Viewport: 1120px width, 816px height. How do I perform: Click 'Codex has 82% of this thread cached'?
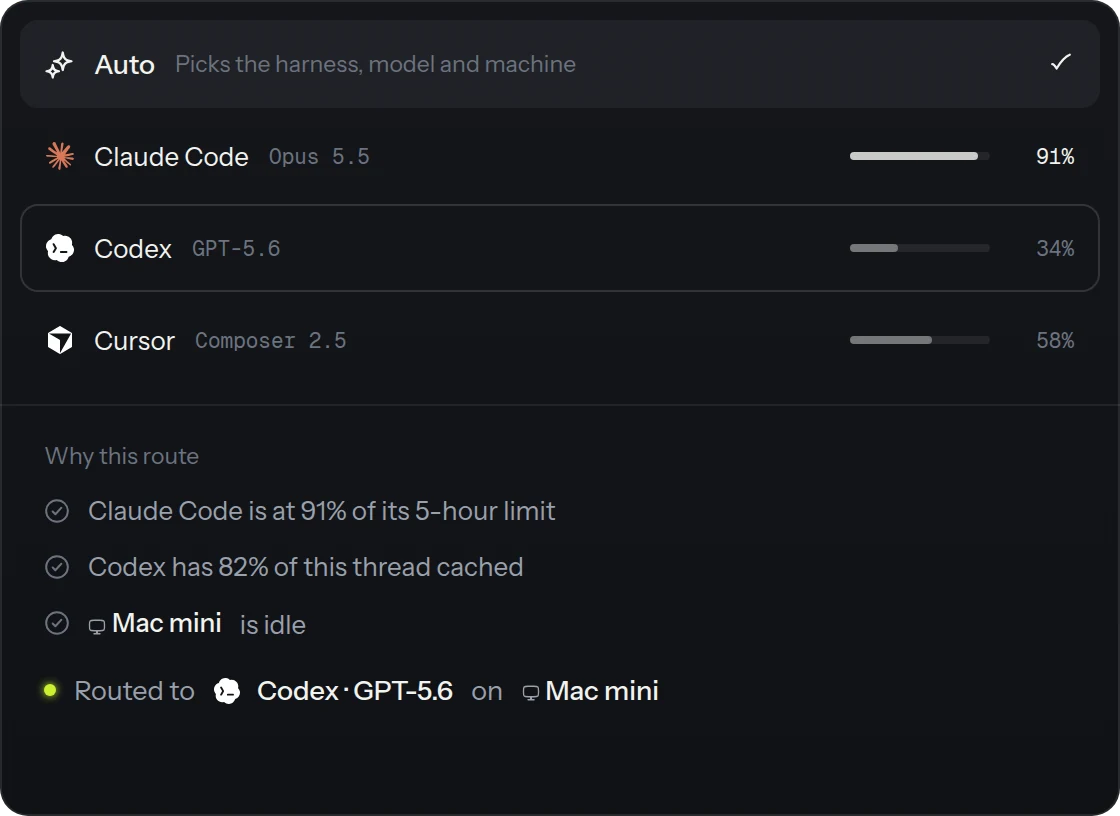pos(306,567)
